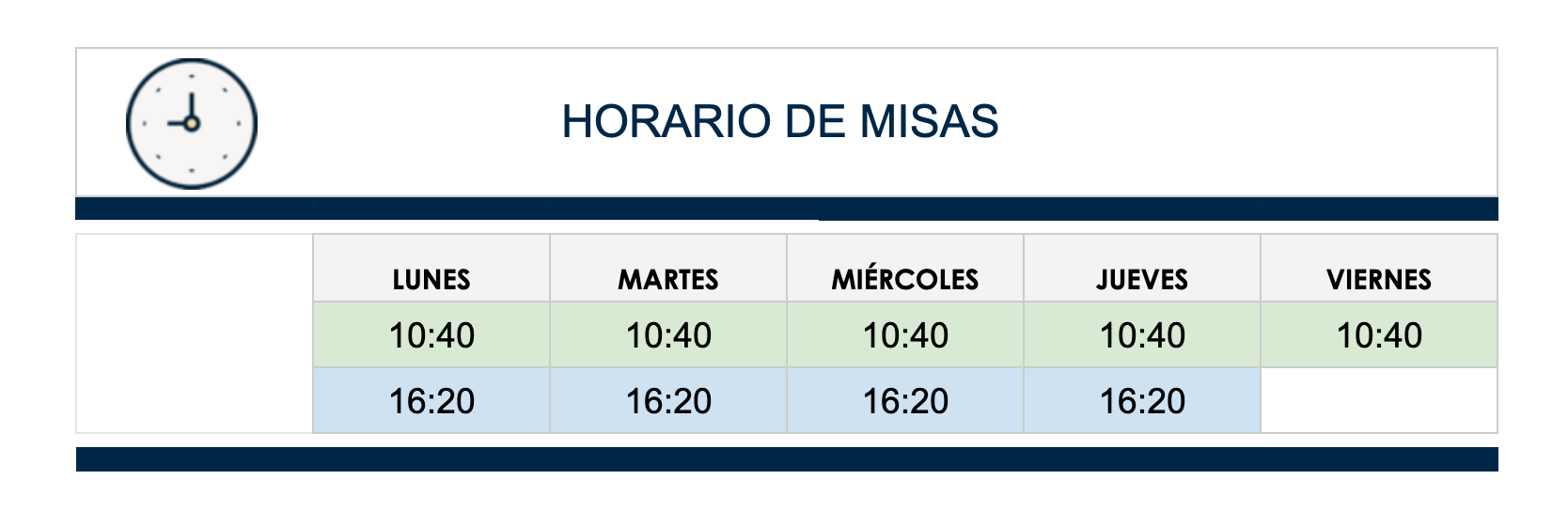Screen dimensions: 1568x526
Task: Click the 16:20 cell under MIÉRCOLES
Action: 905,400
